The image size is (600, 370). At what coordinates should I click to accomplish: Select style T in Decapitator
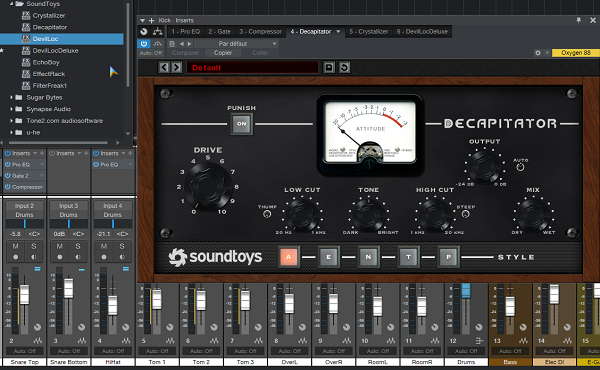[x=408, y=257]
